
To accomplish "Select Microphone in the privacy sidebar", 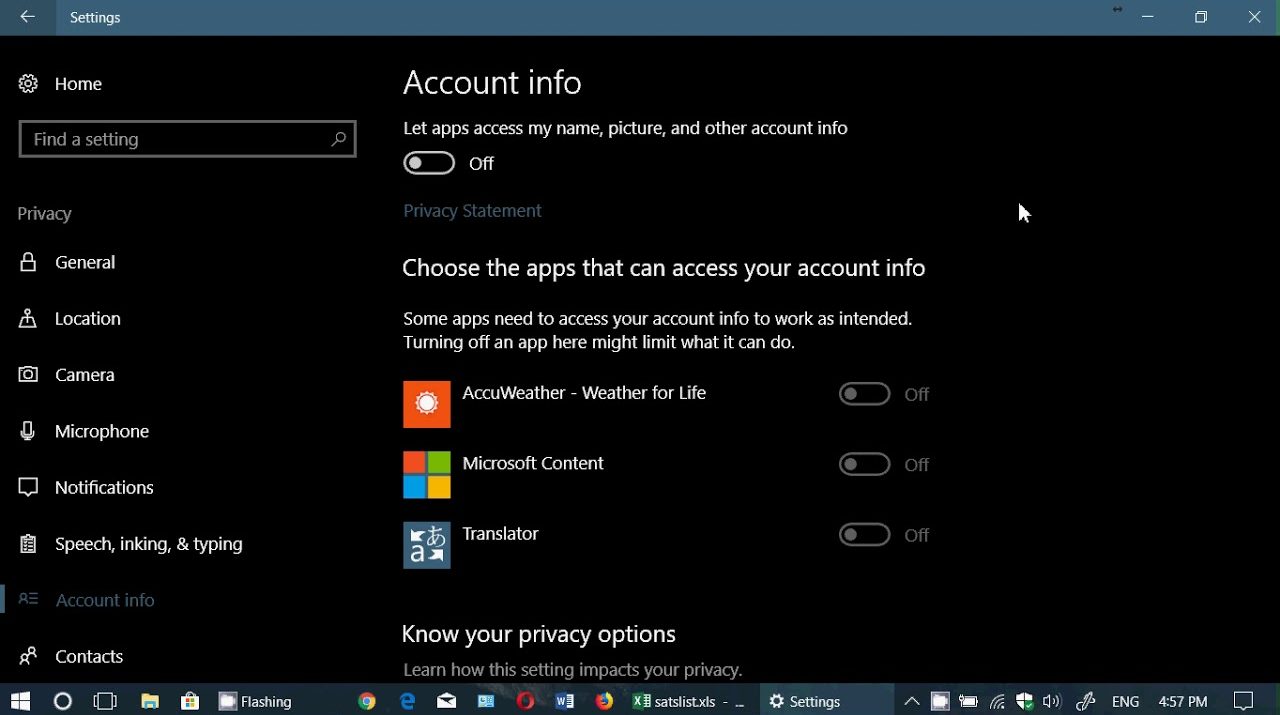I will [x=102, y=432].
